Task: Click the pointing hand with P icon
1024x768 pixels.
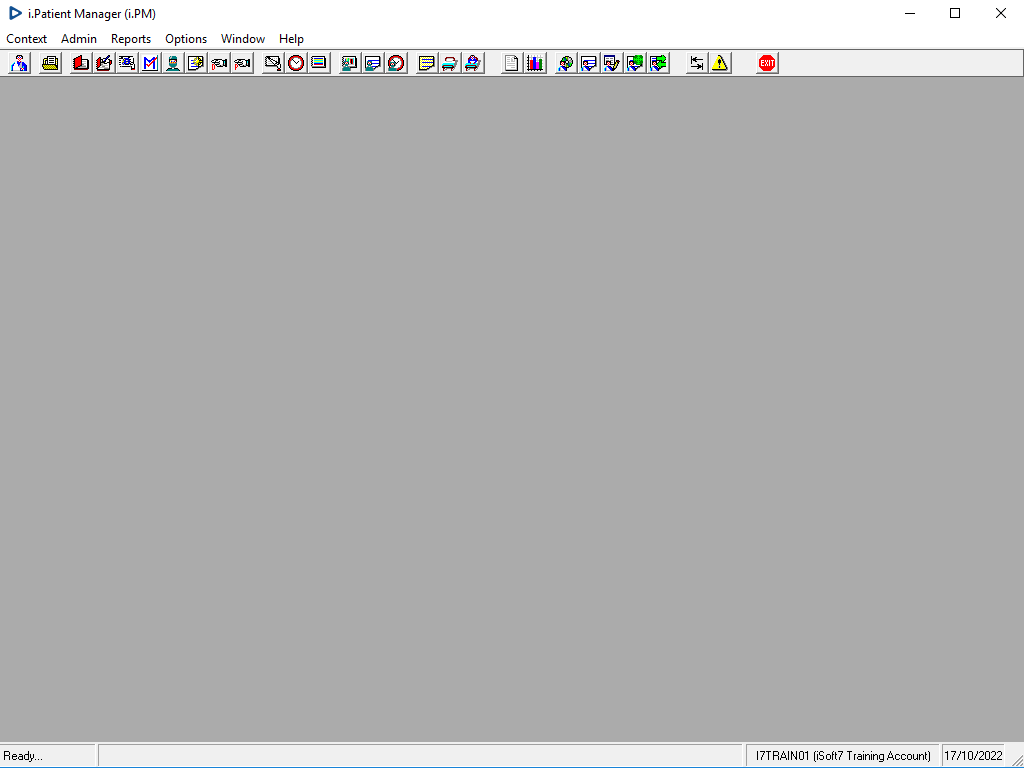Action: [242, 63]
